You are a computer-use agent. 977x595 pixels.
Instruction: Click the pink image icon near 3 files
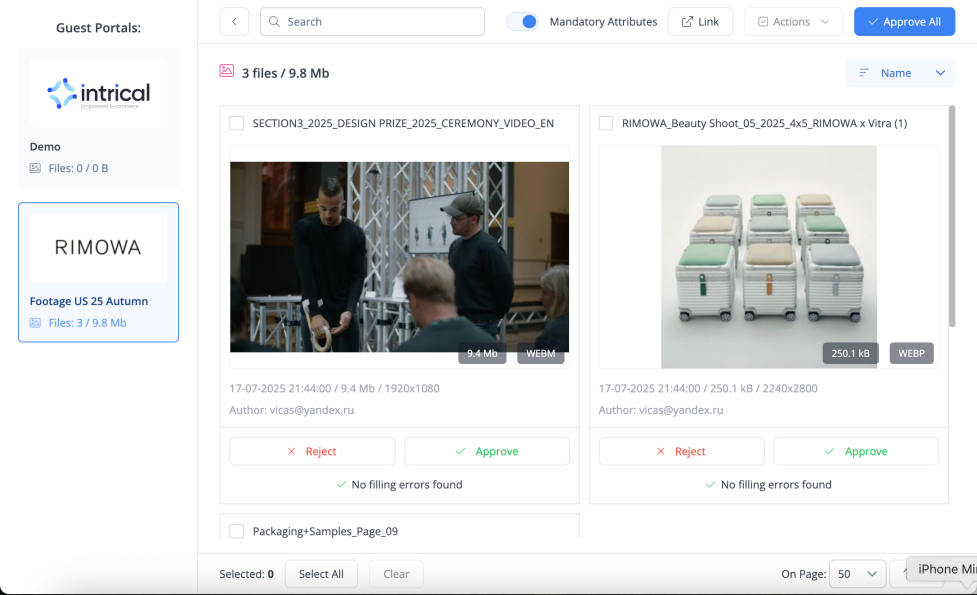227,72
